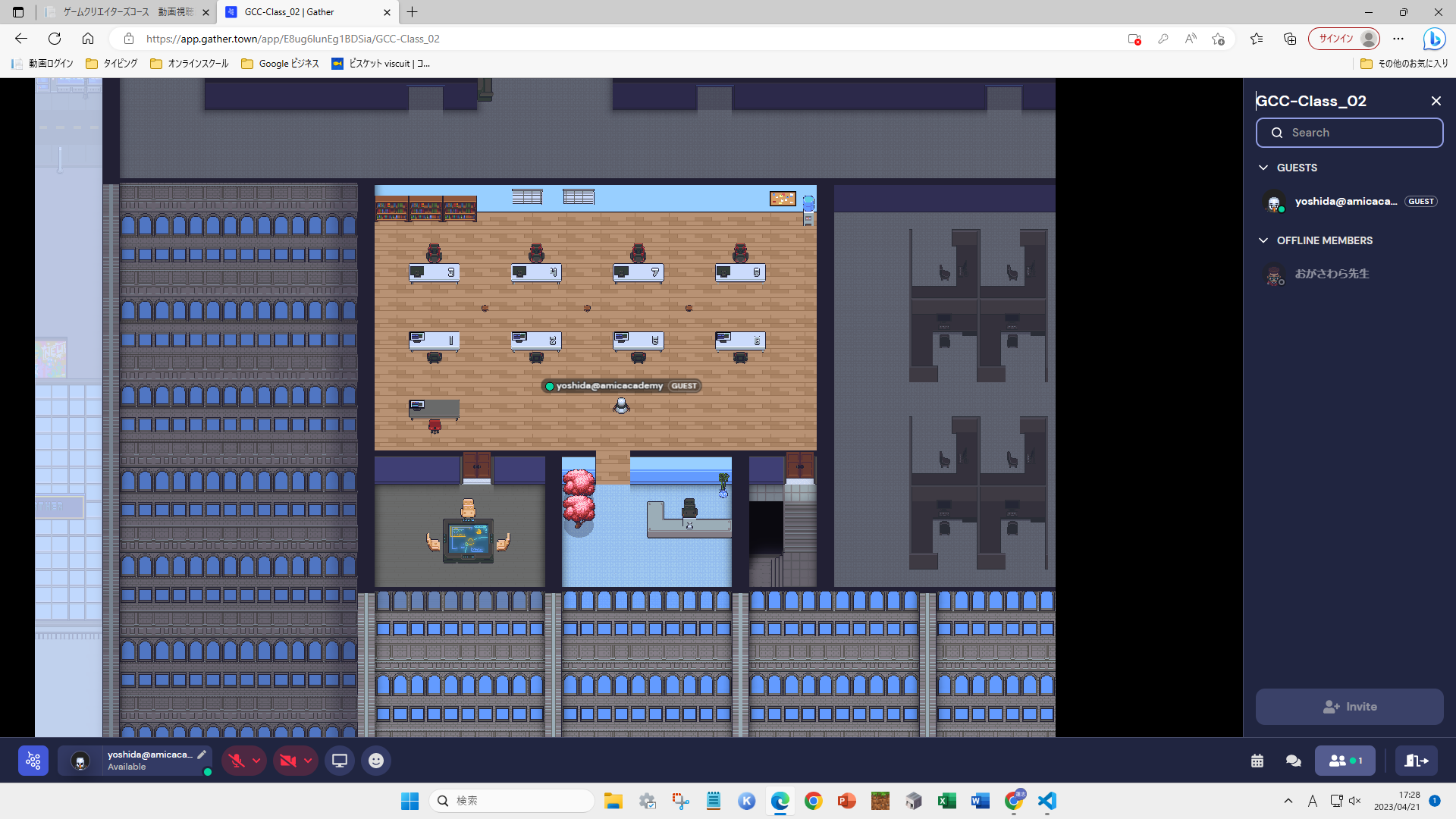Viewport: 1456px width, 819px height.
Task: Click the Invite button
Action: pyautogui.click(x=1349, y=707)
